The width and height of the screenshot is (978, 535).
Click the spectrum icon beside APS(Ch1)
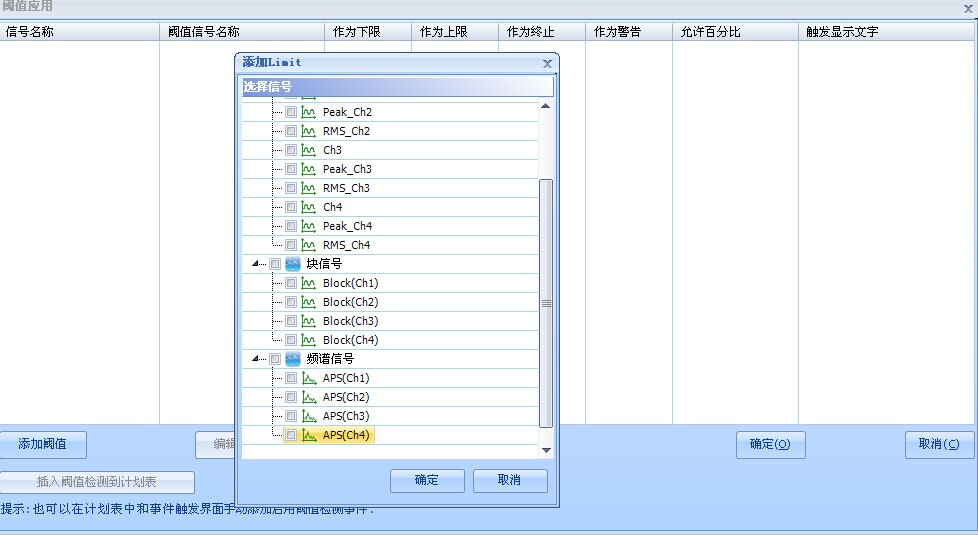pos(308,378)
